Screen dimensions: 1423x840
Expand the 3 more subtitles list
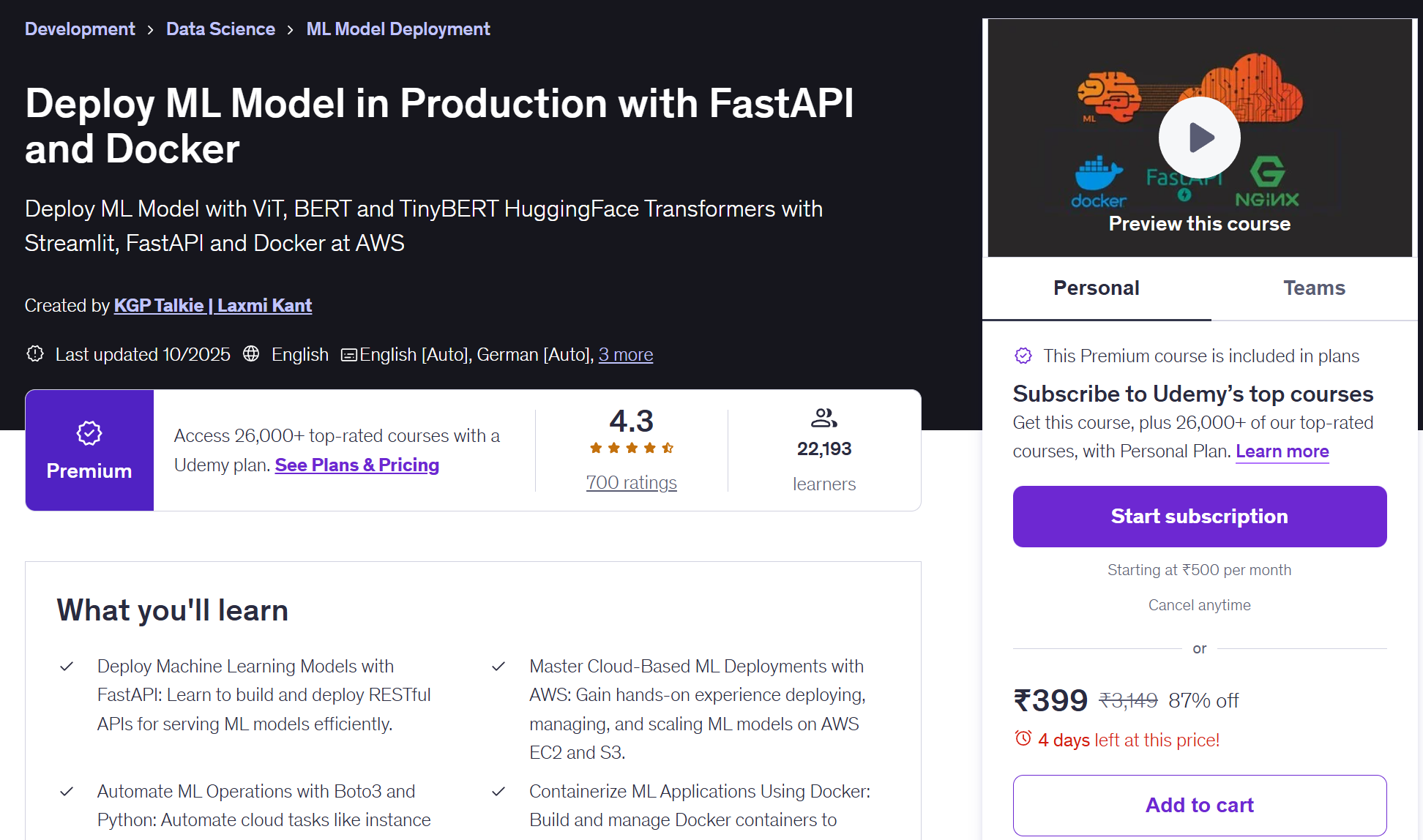(x=625, y=354)
